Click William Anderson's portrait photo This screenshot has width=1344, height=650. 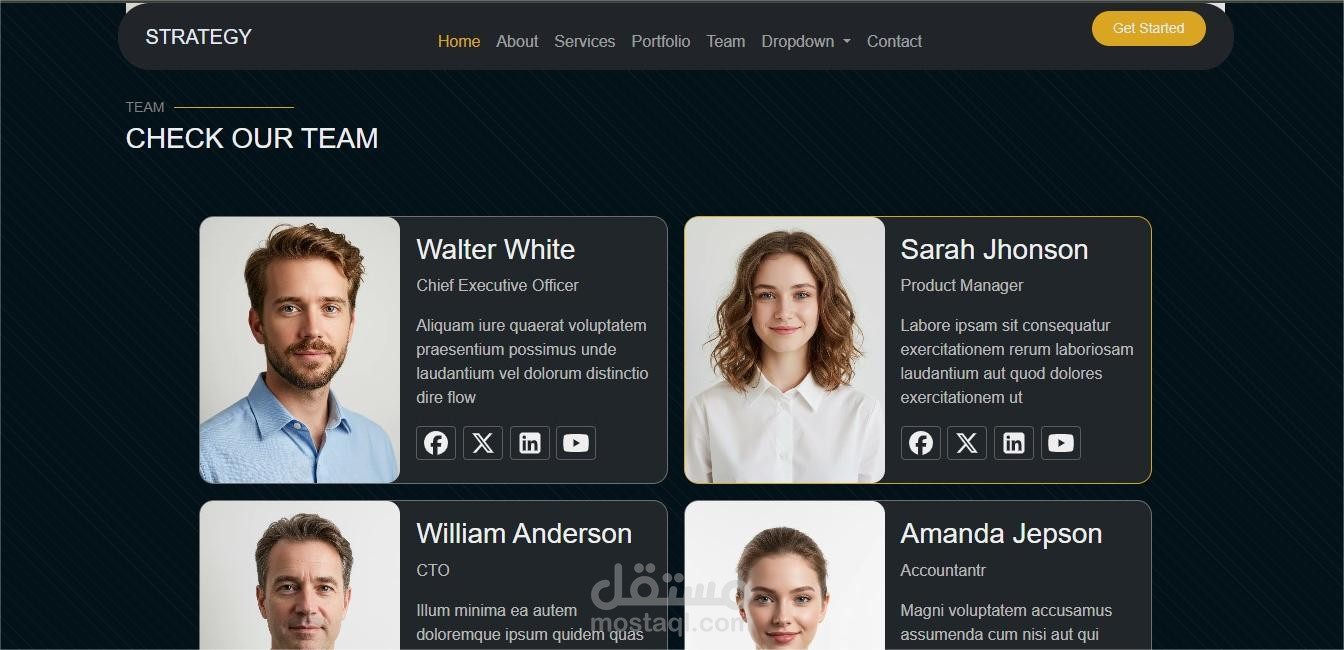coord(300,575)
